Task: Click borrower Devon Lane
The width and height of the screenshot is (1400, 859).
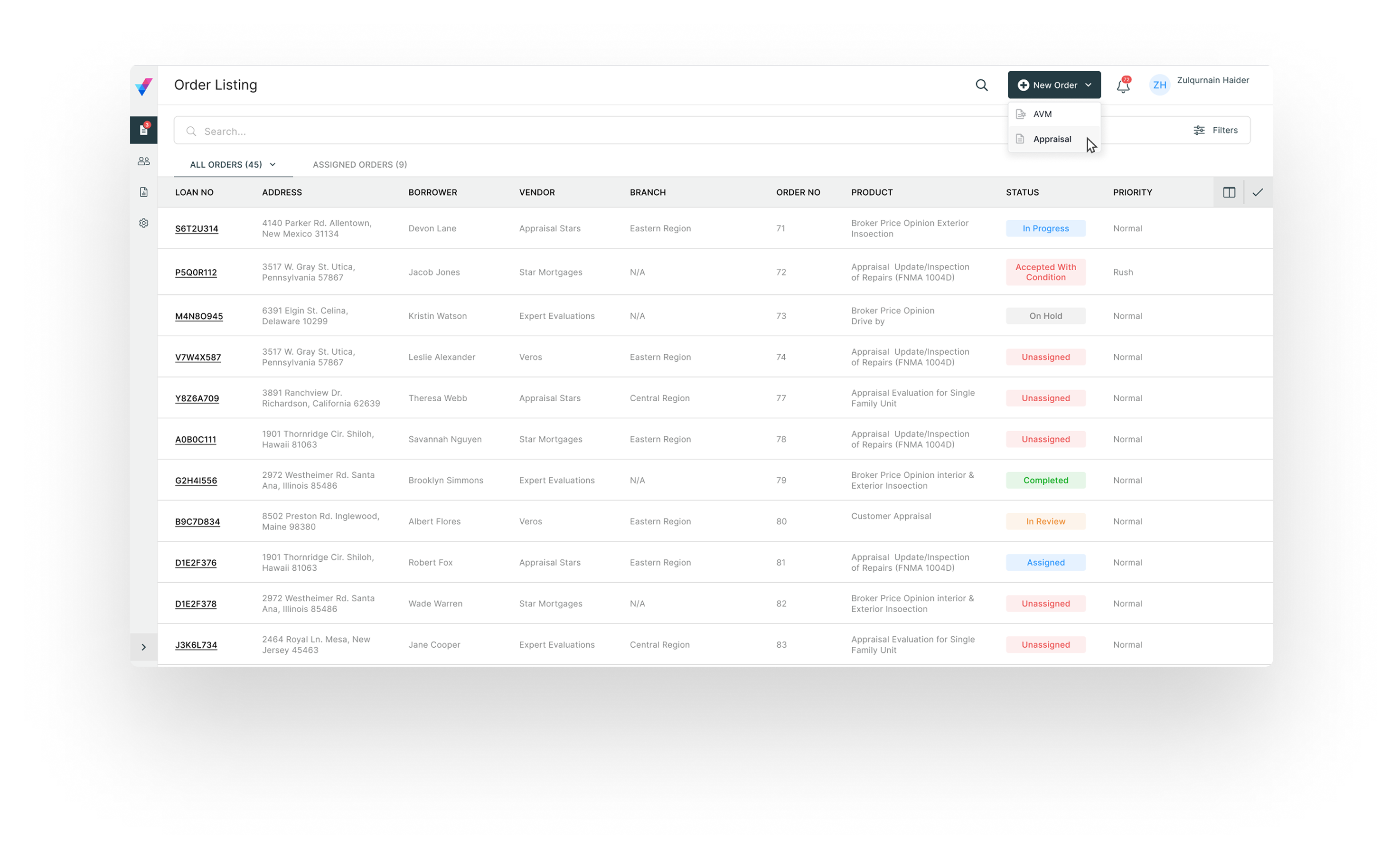Action: 432,228
